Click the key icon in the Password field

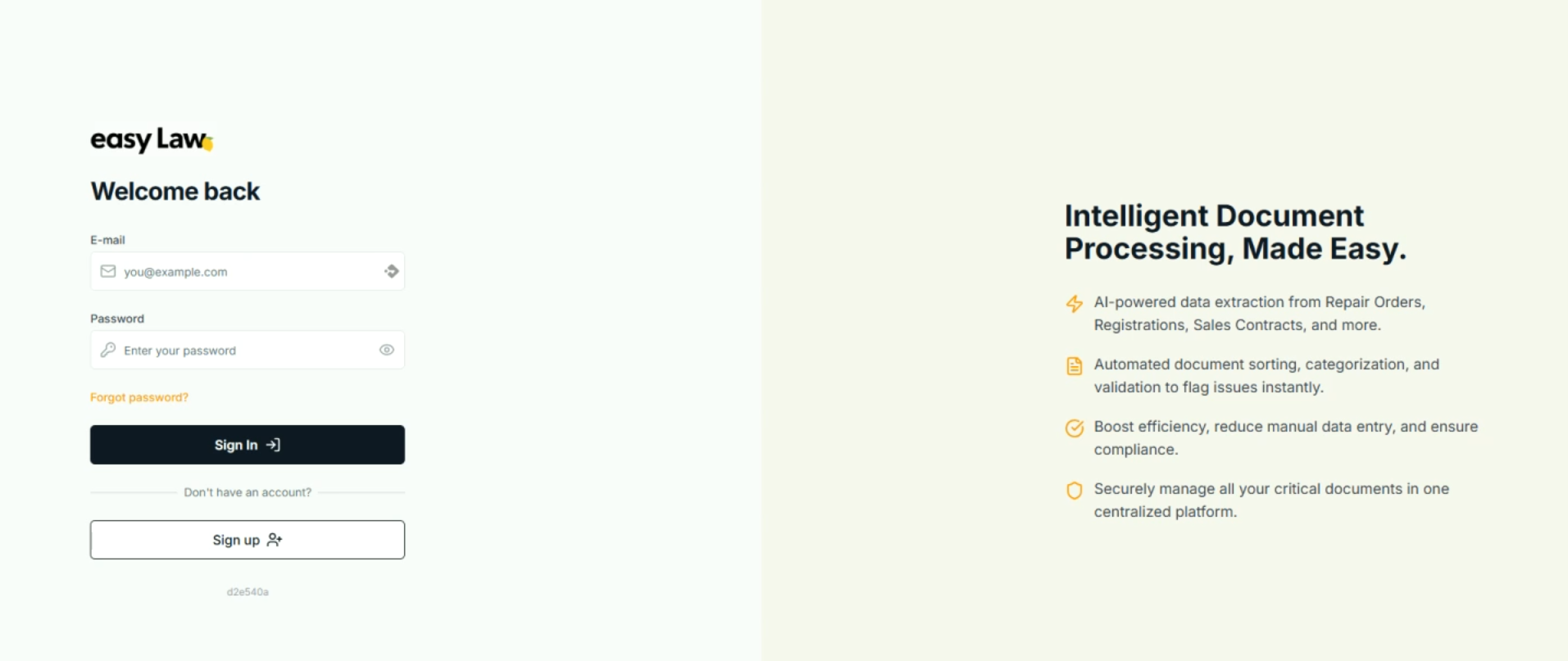[x=108, y=350]
